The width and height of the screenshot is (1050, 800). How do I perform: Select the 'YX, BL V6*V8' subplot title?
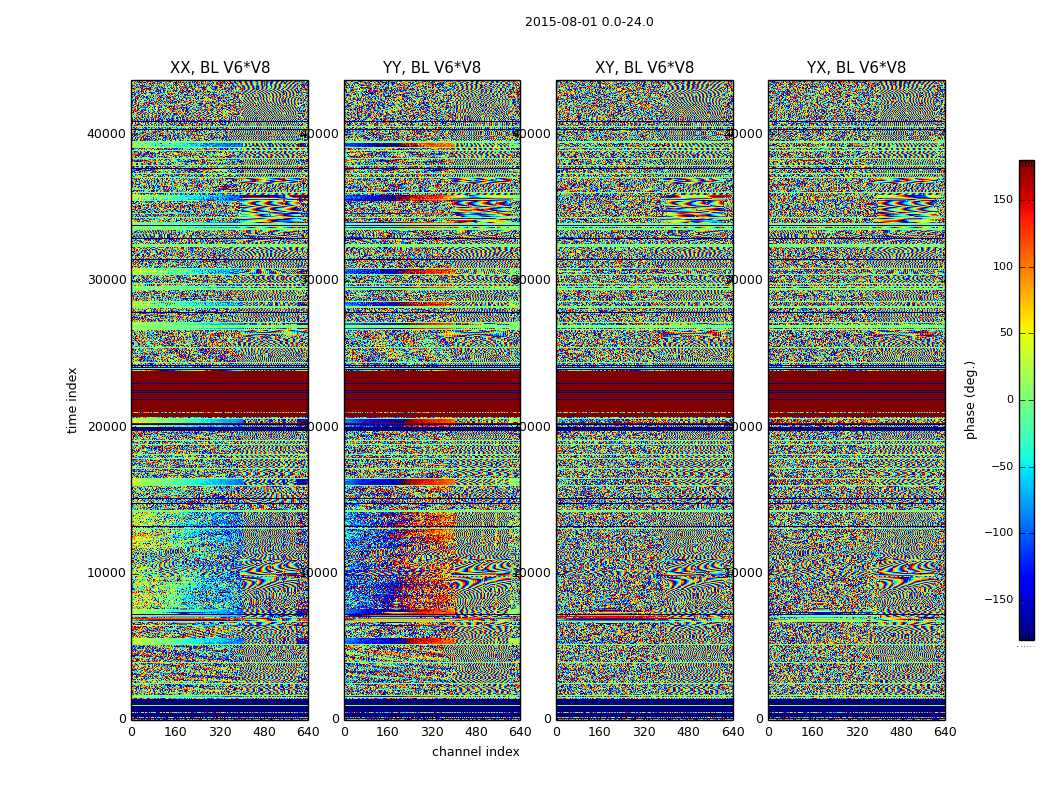point(856,68)
